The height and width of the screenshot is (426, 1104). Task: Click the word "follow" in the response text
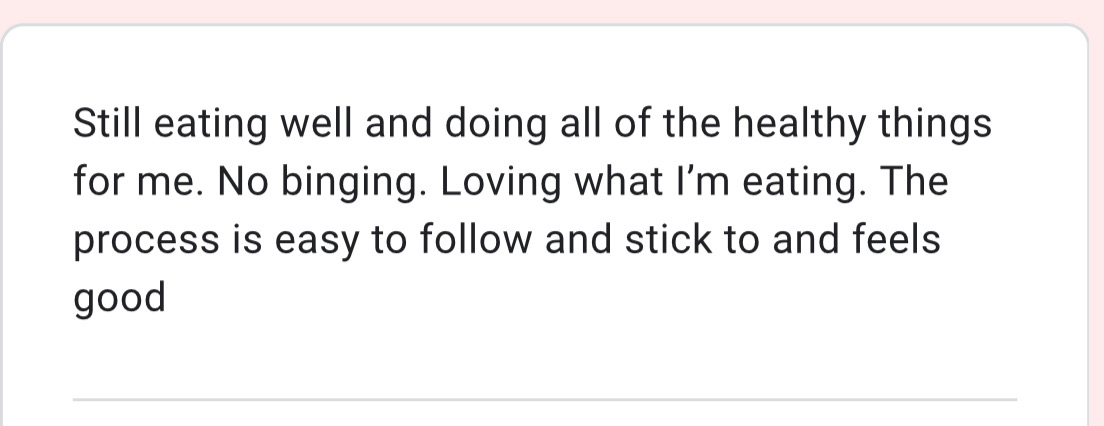tap(476, 239)
